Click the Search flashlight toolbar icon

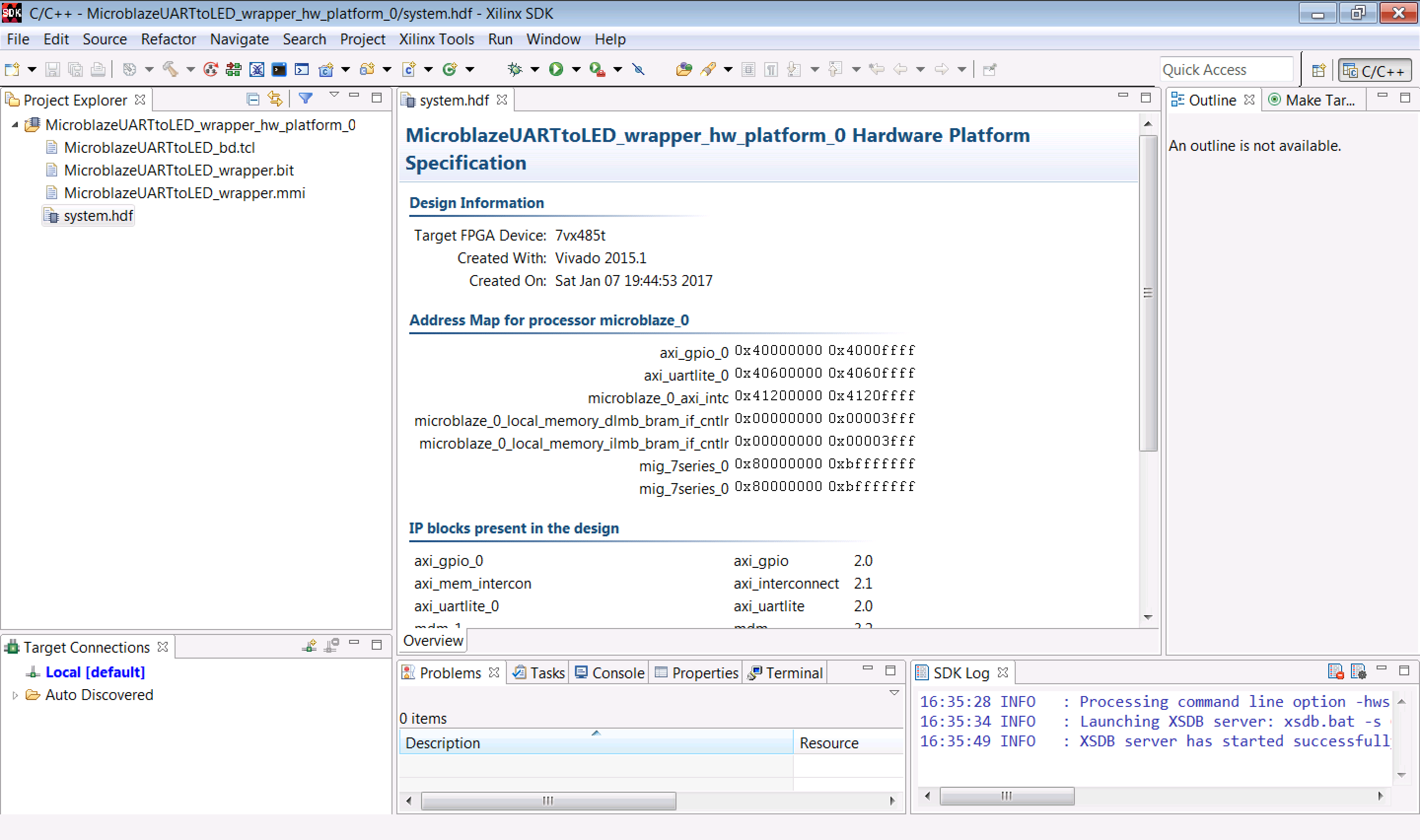pyautogui.click(x=708, y=70)
